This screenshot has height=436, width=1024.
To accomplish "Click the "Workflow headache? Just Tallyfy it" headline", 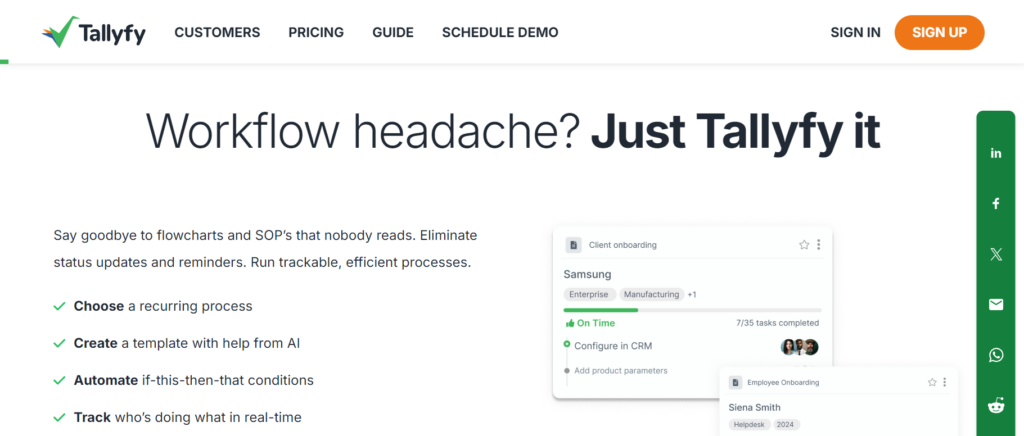I will tap(513, 132).
